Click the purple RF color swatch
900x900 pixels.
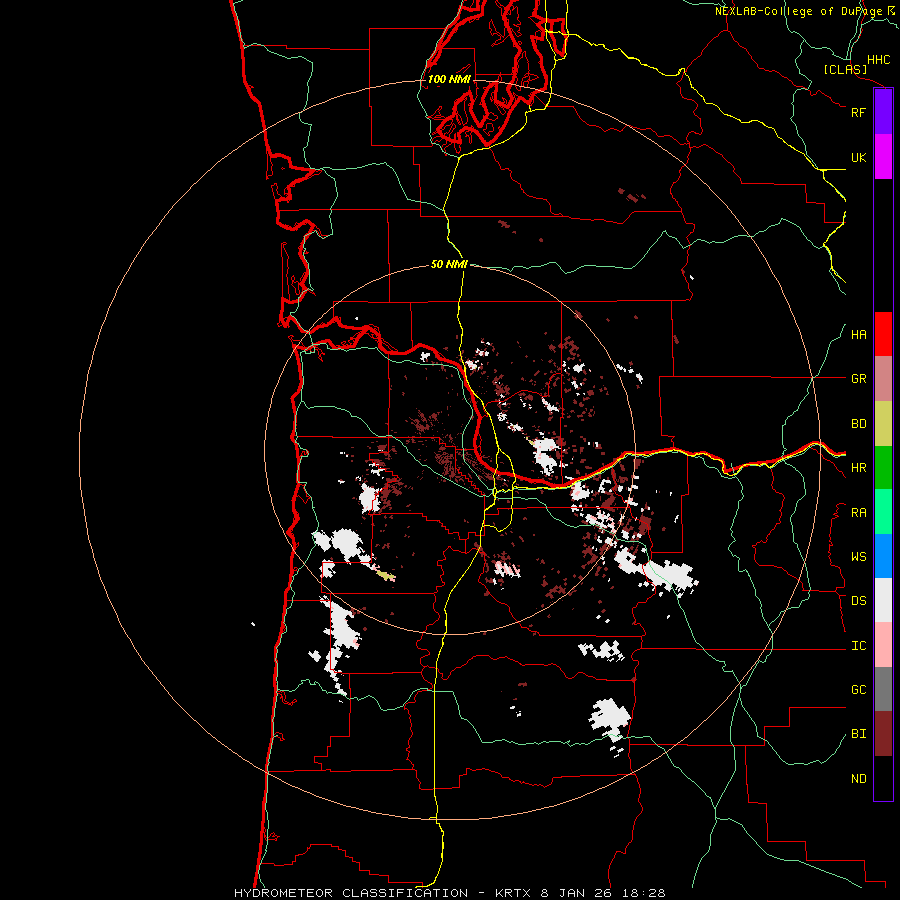pyautogui.click(x=883, y=112)
